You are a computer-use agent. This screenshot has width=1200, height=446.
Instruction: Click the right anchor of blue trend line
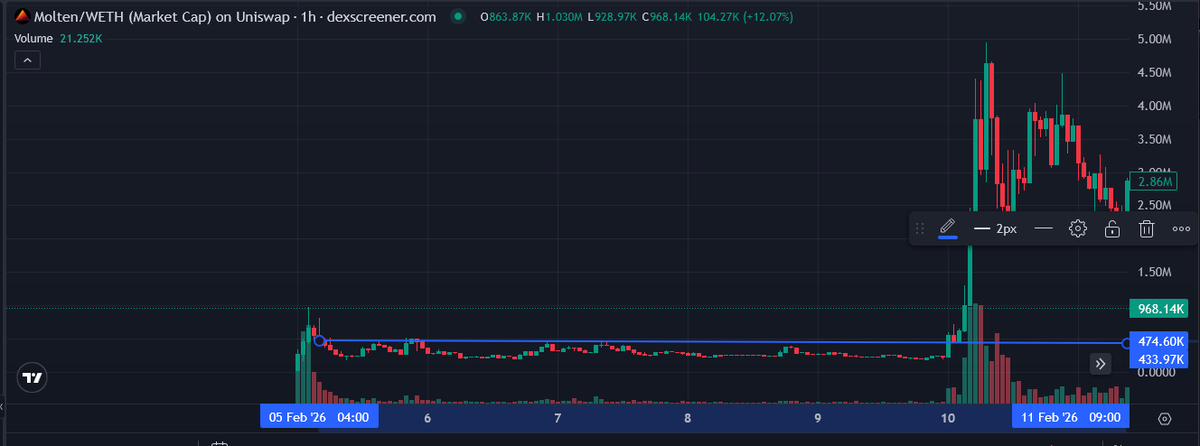[1127, 343]
